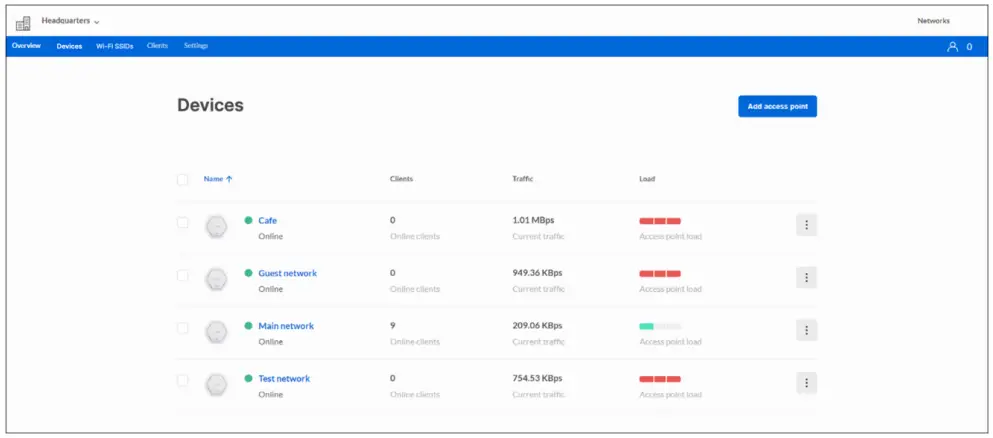Switch to the Wi-Fi SSIDs tab

(x=114, y=46)
